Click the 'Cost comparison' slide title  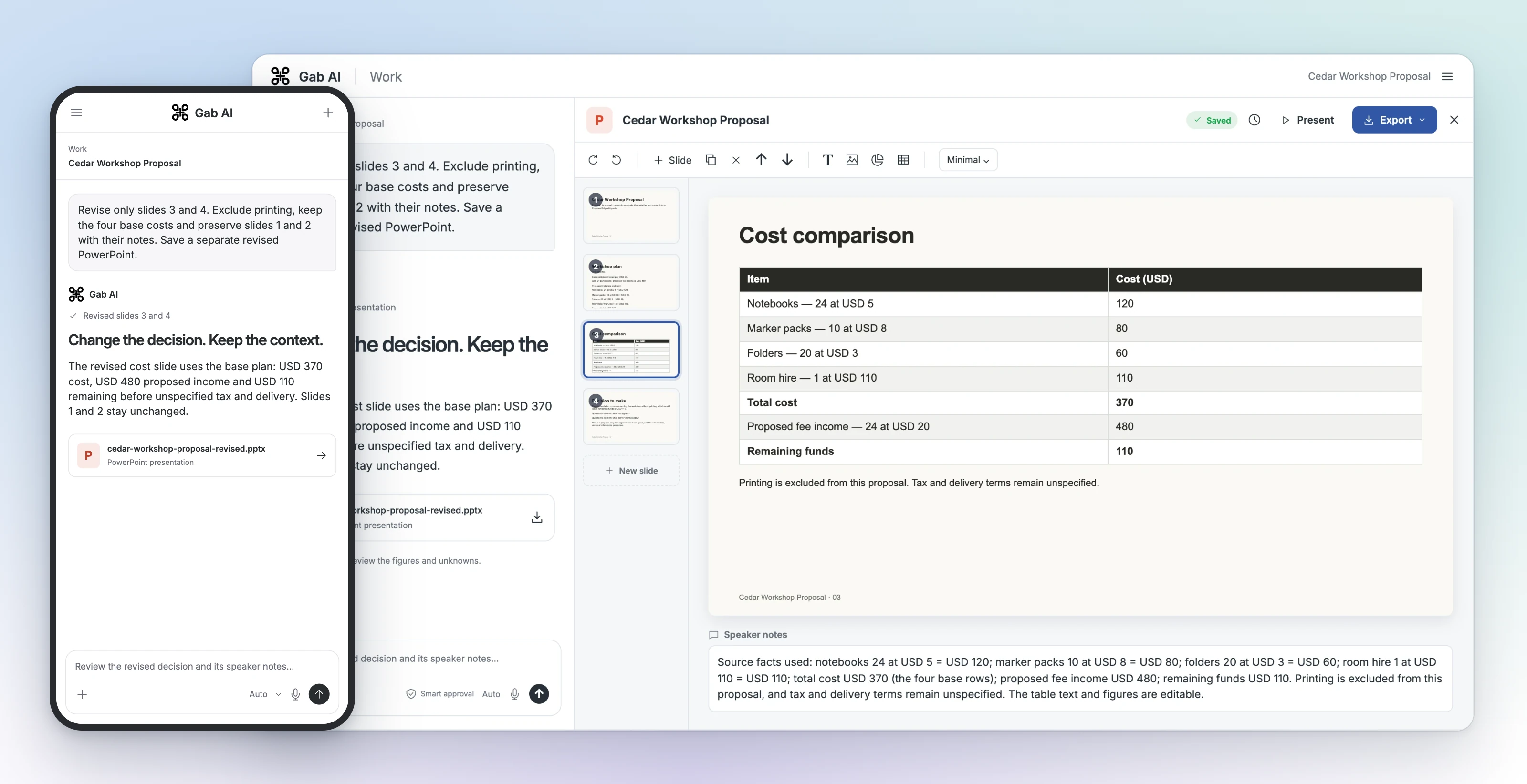click(826, 235)
